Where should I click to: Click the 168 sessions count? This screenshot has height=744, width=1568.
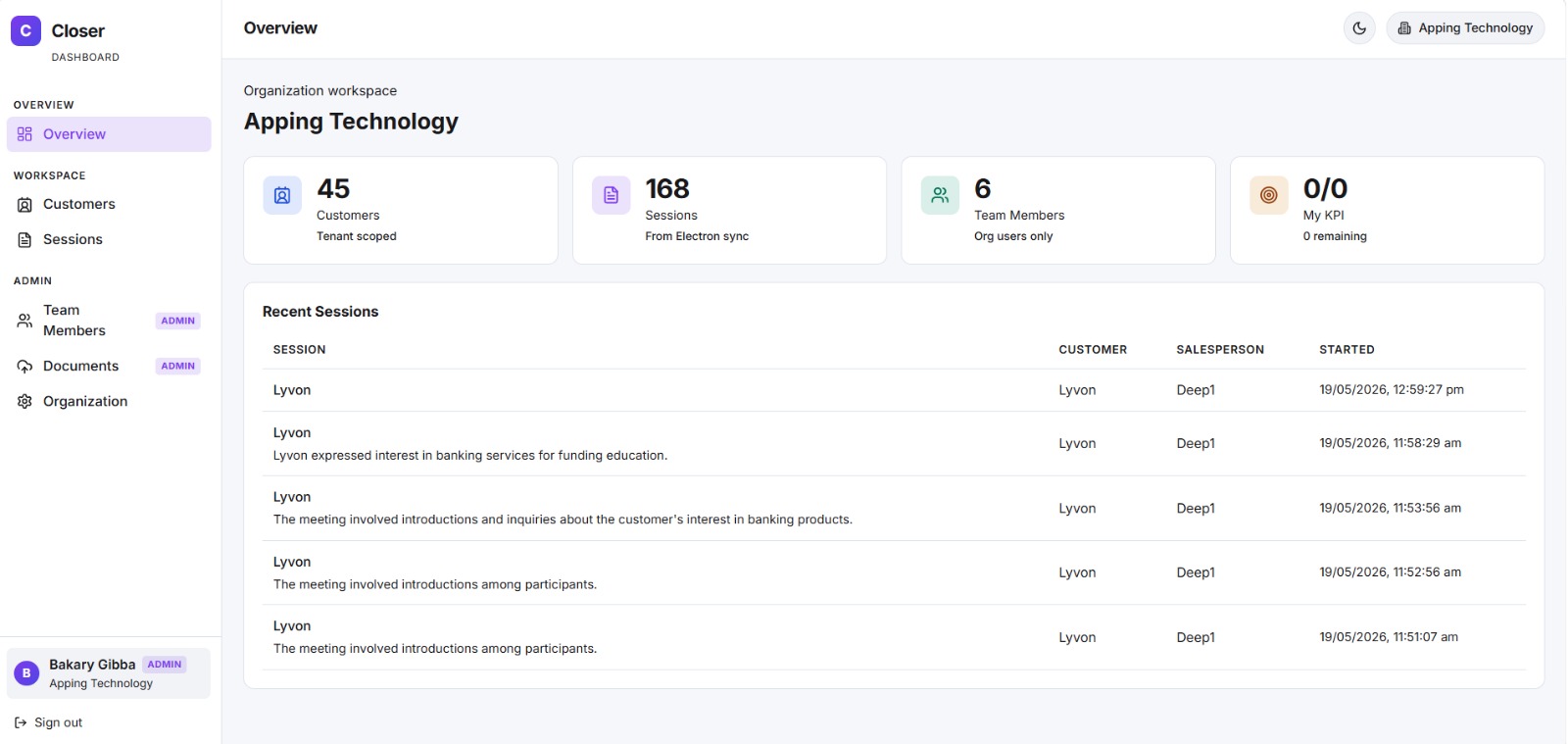667,188
